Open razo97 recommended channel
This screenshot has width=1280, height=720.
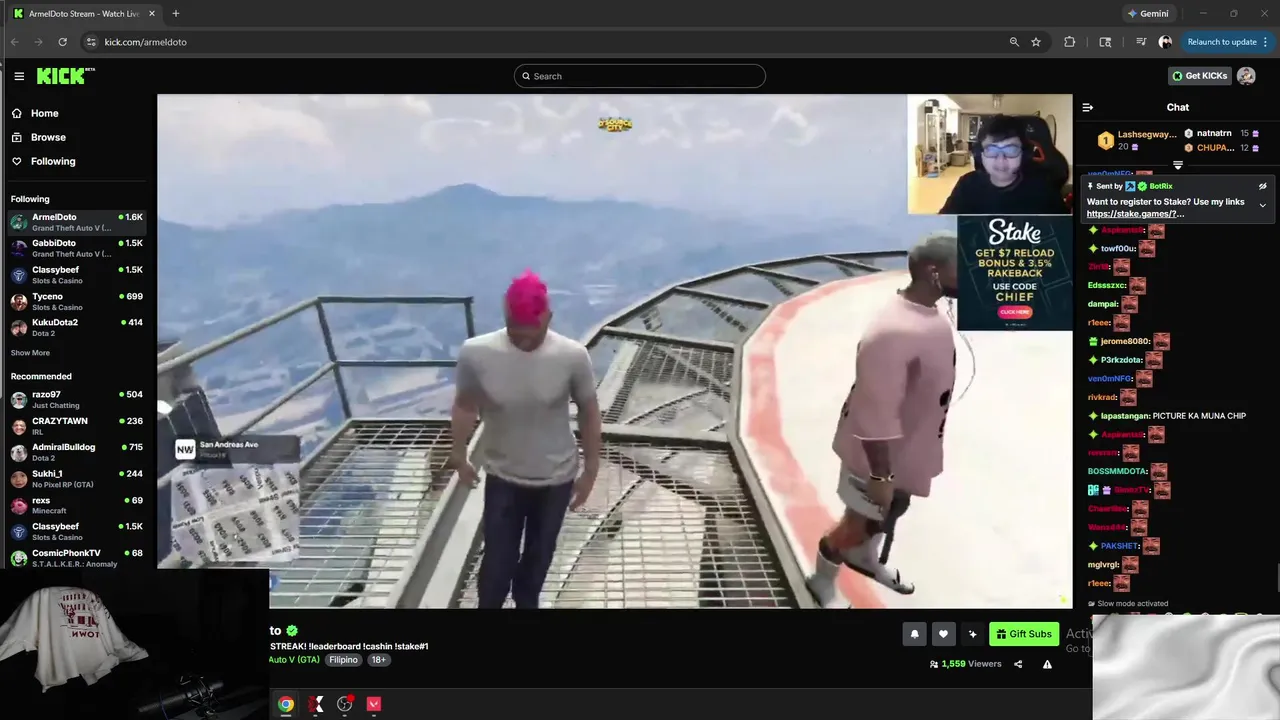tap(77, 400)
